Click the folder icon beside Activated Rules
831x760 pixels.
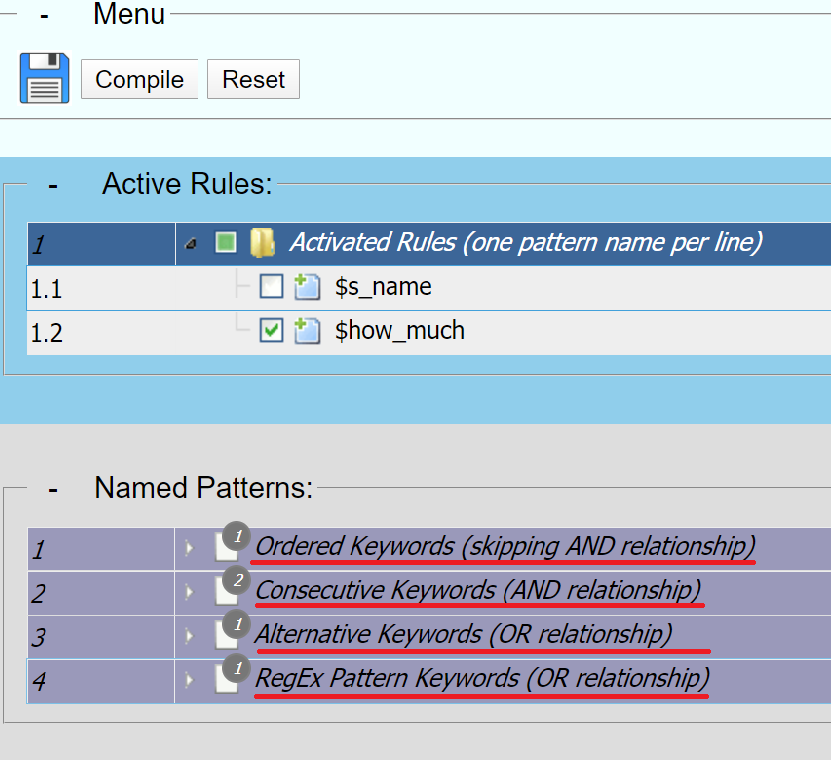(x=262, y=243)
